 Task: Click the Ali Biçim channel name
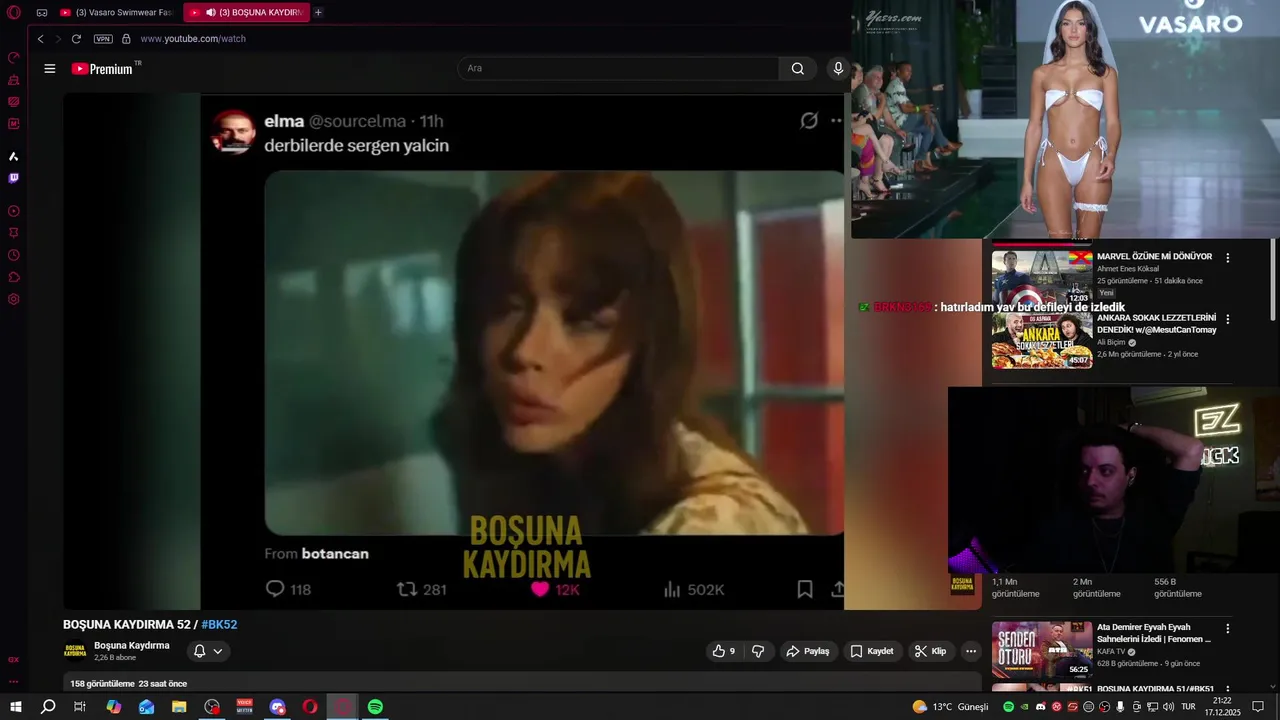click(x=1111, y=342)
